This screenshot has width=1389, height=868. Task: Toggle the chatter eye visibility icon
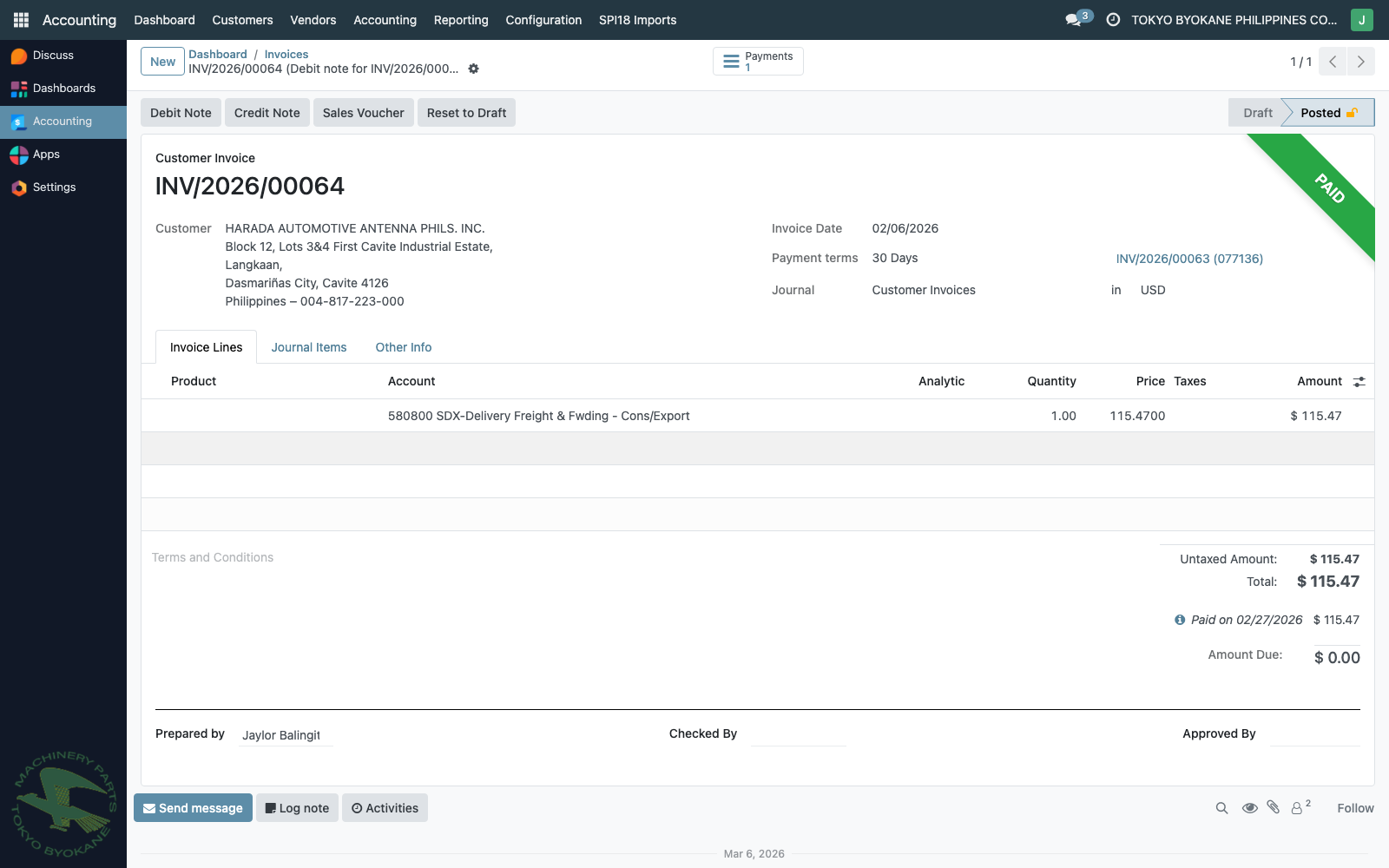click(x=1249, y=808)
